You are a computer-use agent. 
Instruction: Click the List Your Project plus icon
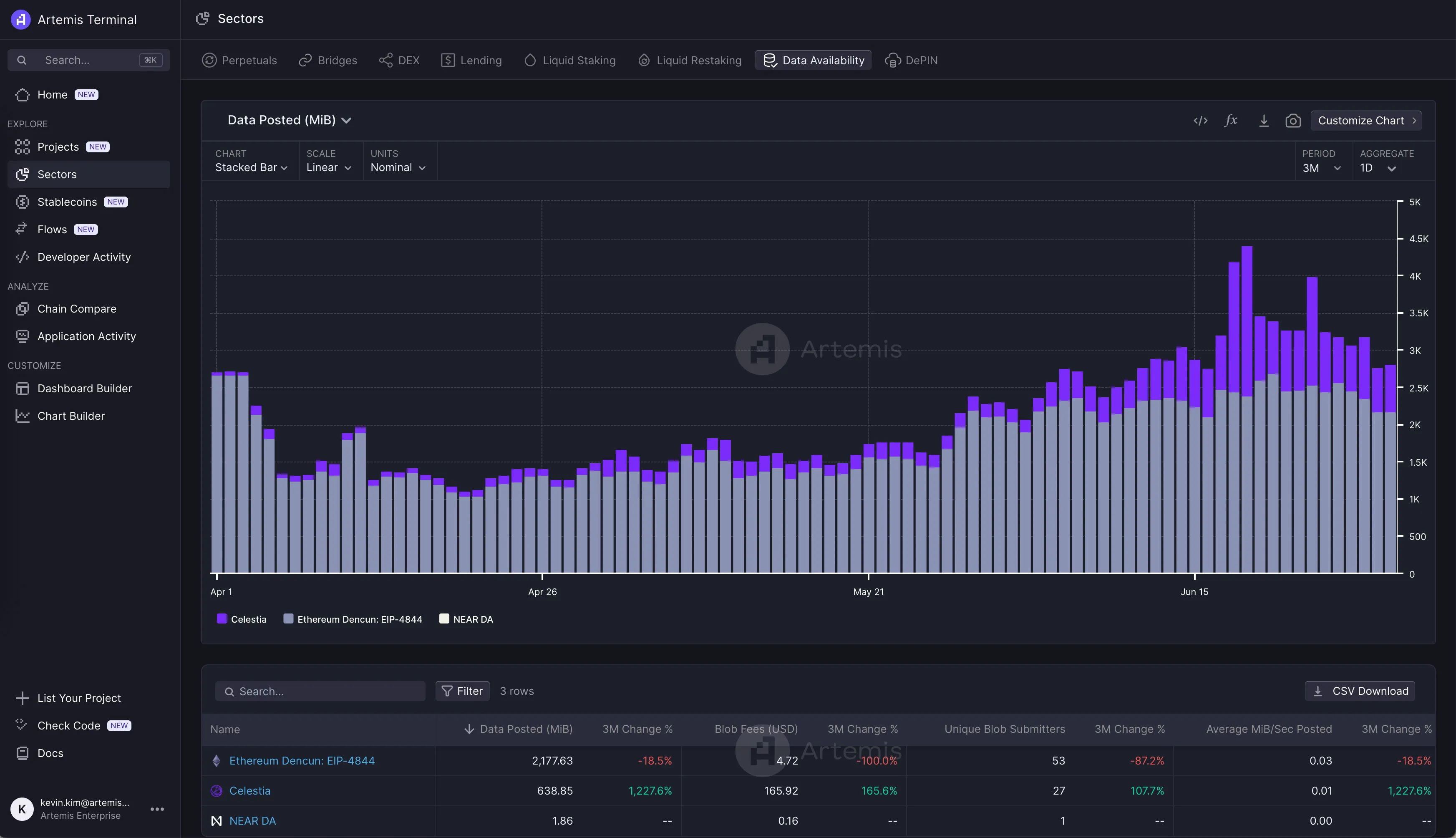(23, 698)
